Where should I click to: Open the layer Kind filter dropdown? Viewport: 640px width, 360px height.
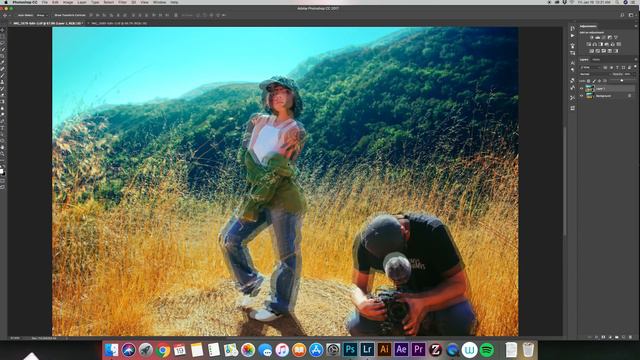pyautogui.click(x=591, y=68)
